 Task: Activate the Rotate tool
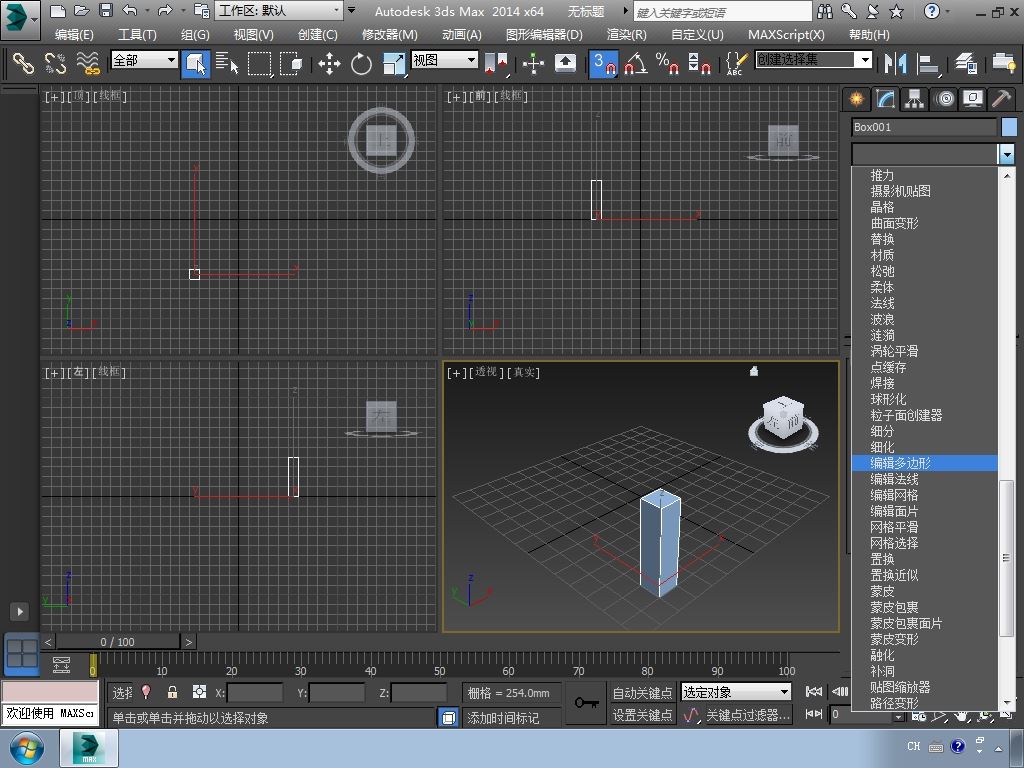click(x=361, y=64)
